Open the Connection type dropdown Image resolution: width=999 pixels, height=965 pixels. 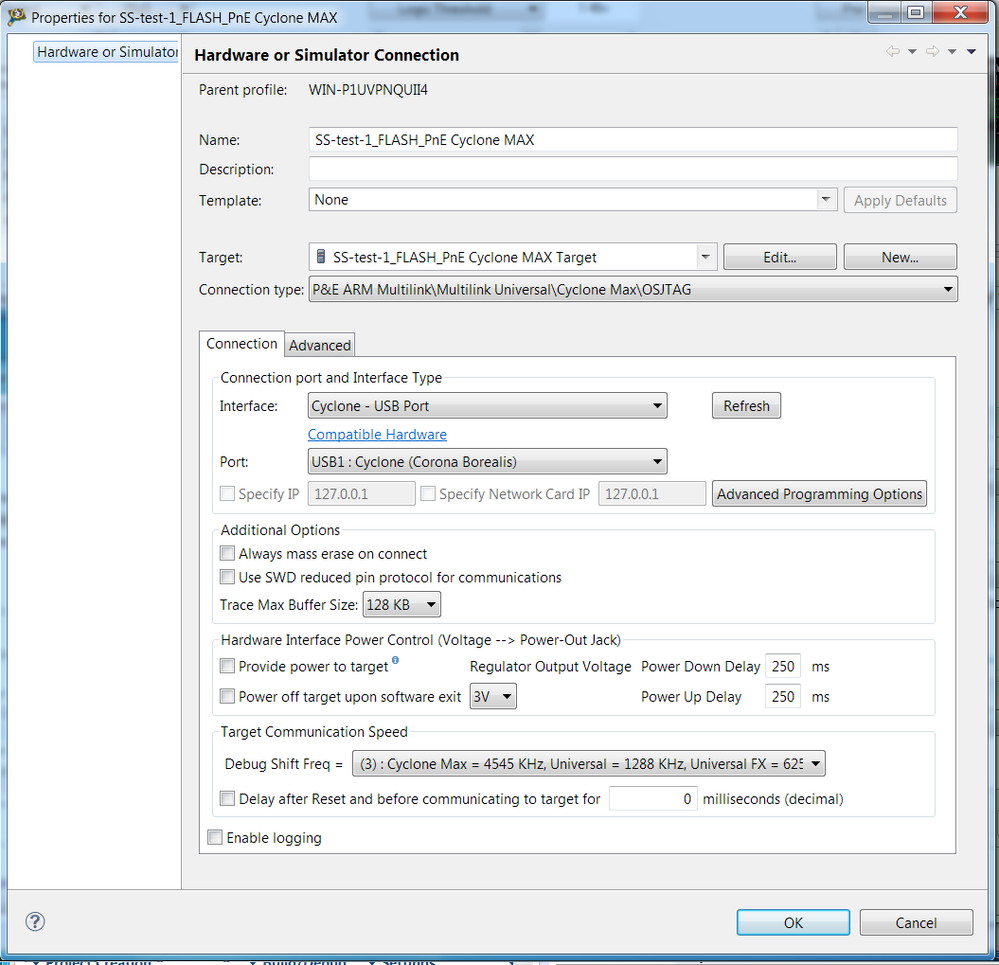633,289
